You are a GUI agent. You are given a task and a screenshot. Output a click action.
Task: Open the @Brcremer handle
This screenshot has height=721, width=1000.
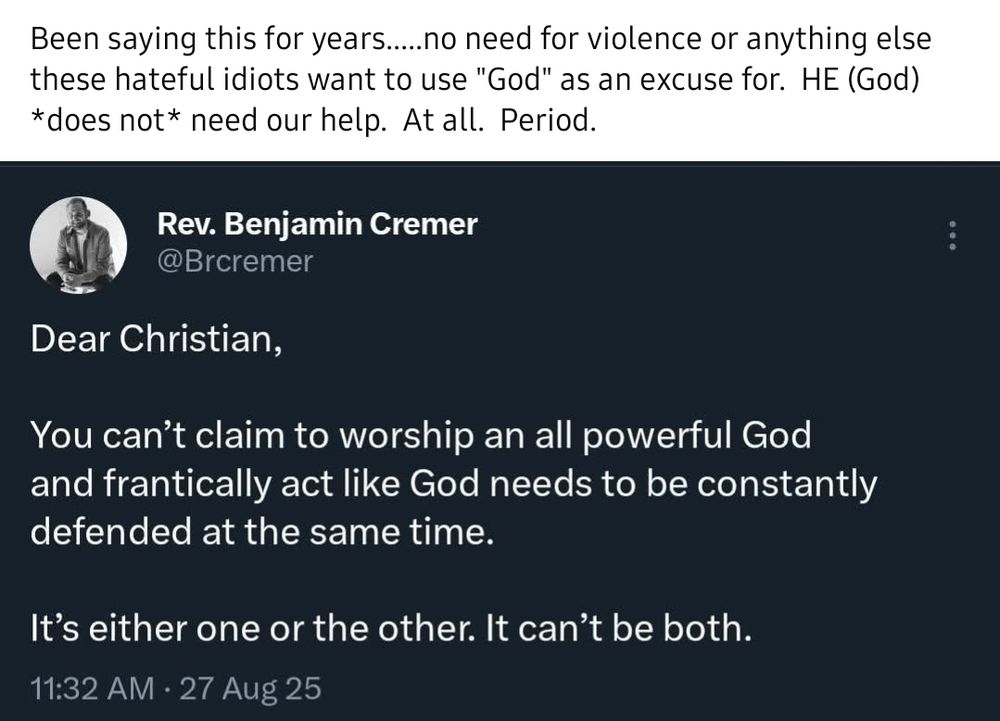(x=235, y=261)
